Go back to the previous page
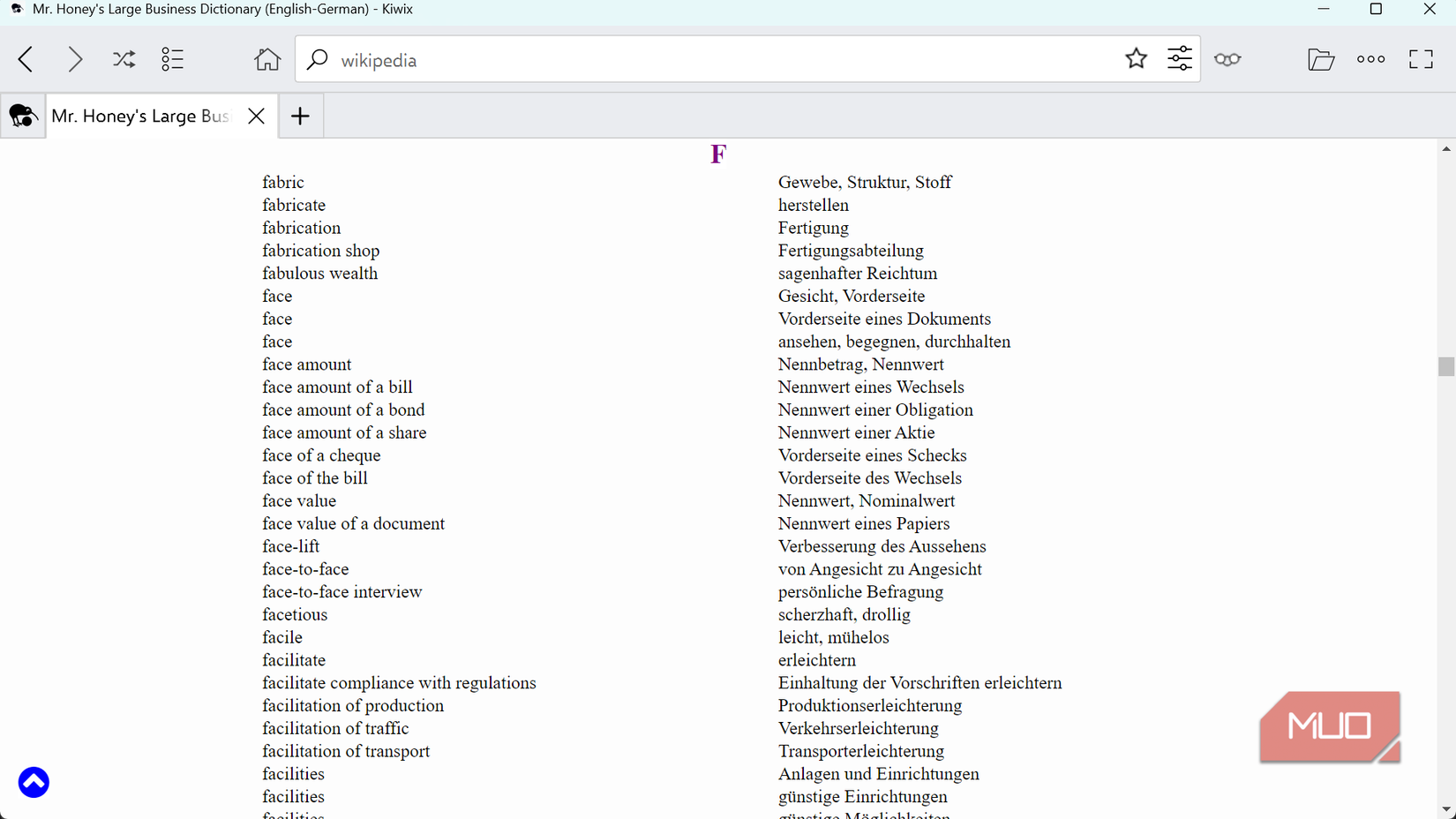 click(x=26, y=59)
